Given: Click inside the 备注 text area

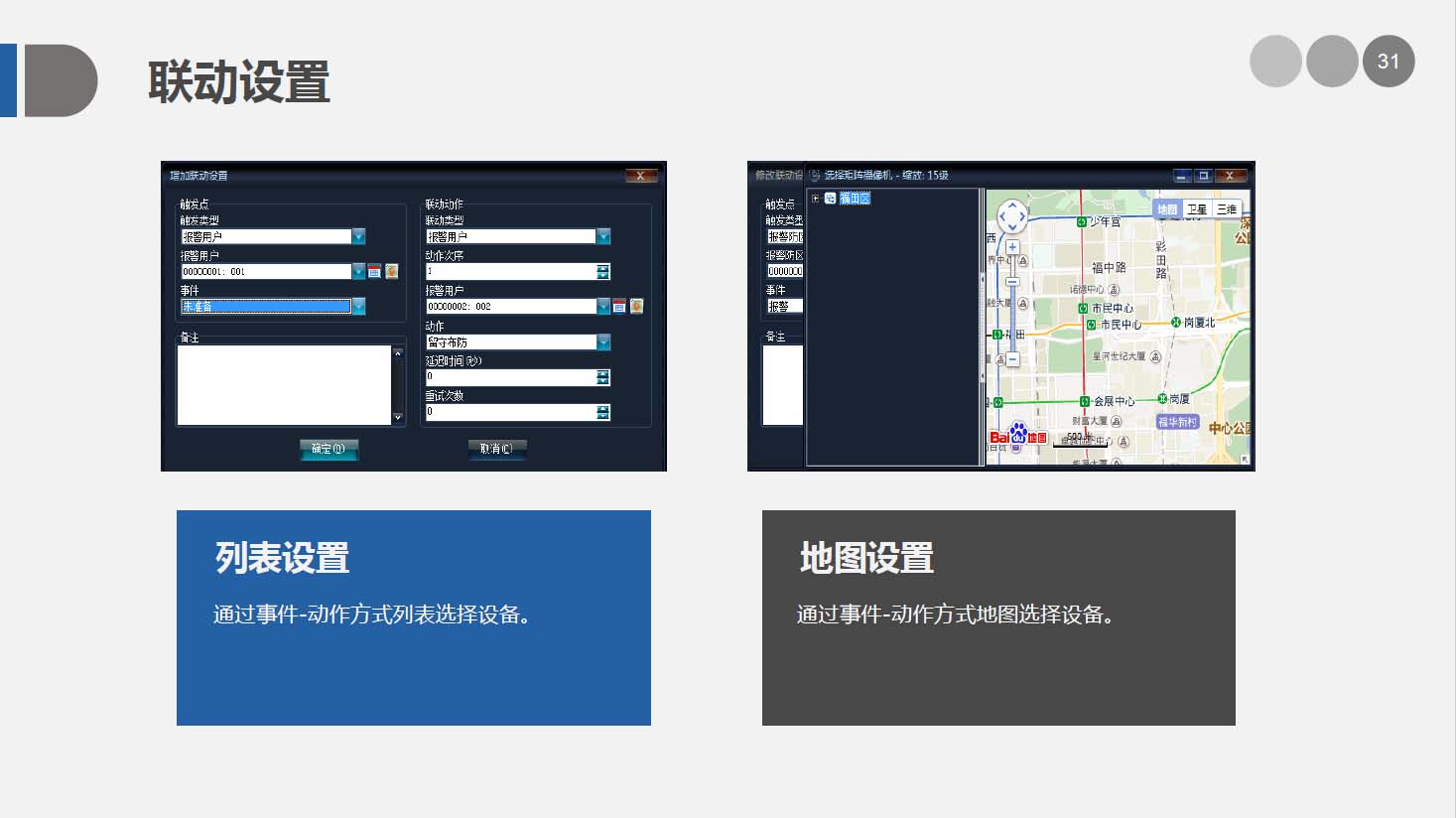Looking at the screenshot, I should pos(284,384).
